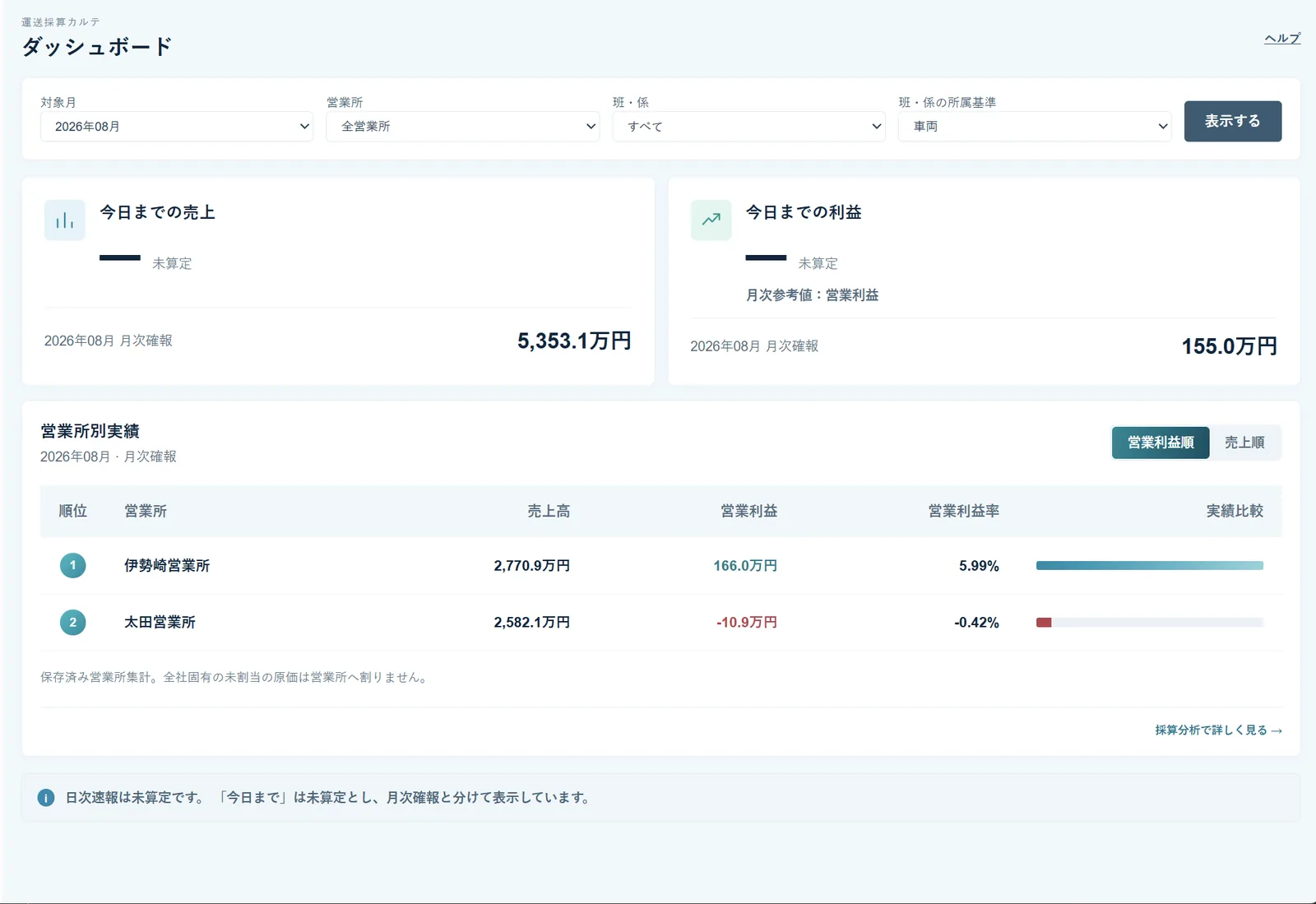The image size is (1316, 904).
Task: Open the 班・係の所属基準 dropdown showing 車両
Action: [1035, 127]
